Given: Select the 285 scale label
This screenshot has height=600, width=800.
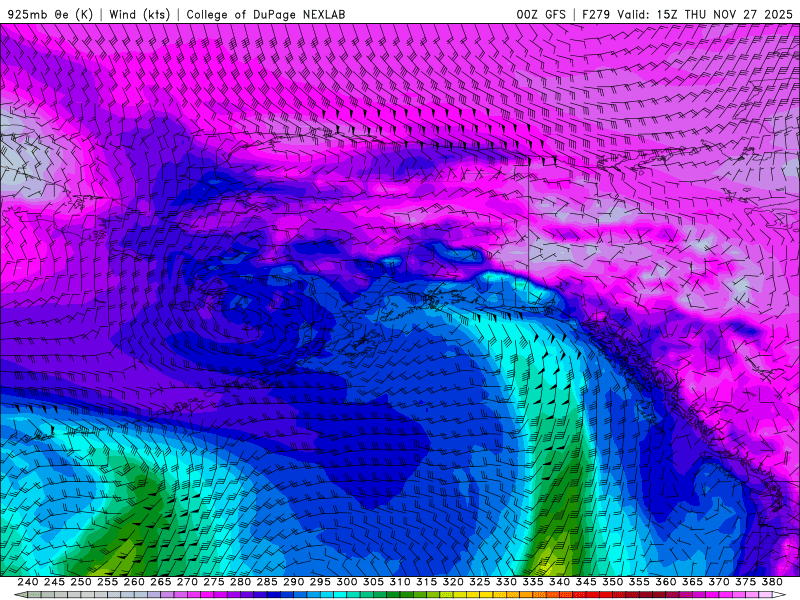Looking at the screenshot, I should (x=267, y=582).
